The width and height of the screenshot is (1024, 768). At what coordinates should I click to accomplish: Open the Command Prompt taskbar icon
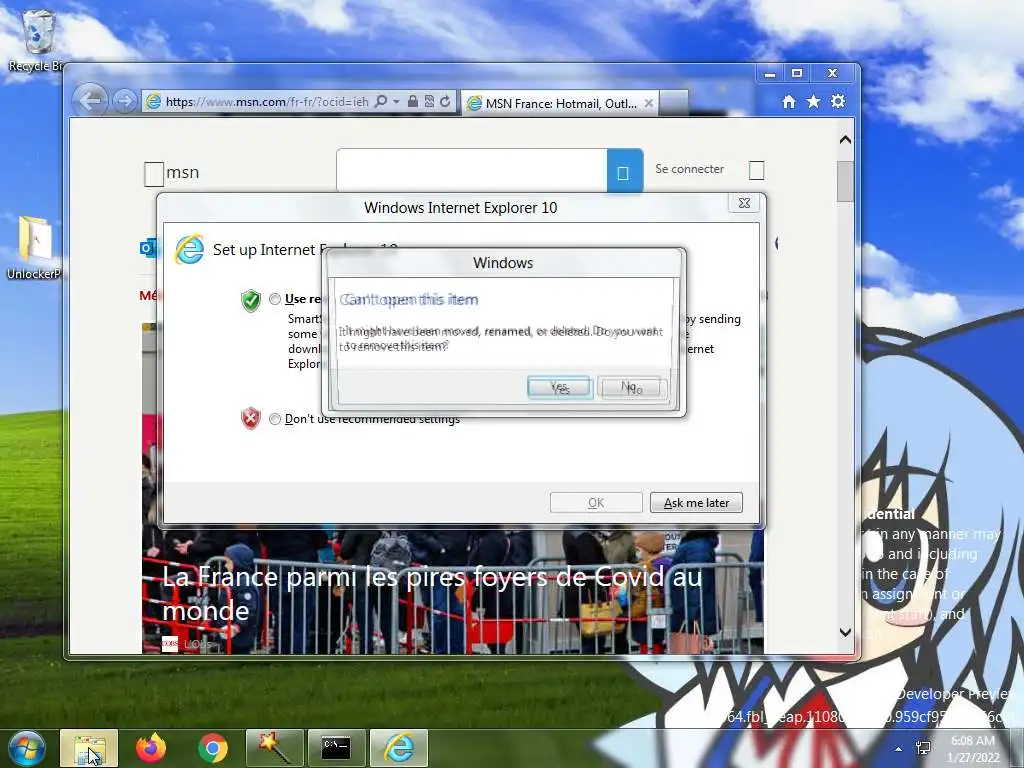337,749
